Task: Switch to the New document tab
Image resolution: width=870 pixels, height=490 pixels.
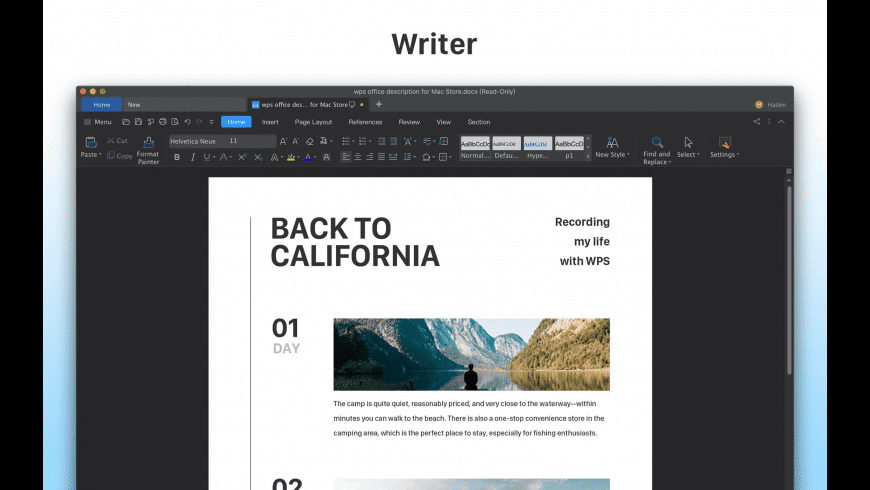Action: (185, 104)
